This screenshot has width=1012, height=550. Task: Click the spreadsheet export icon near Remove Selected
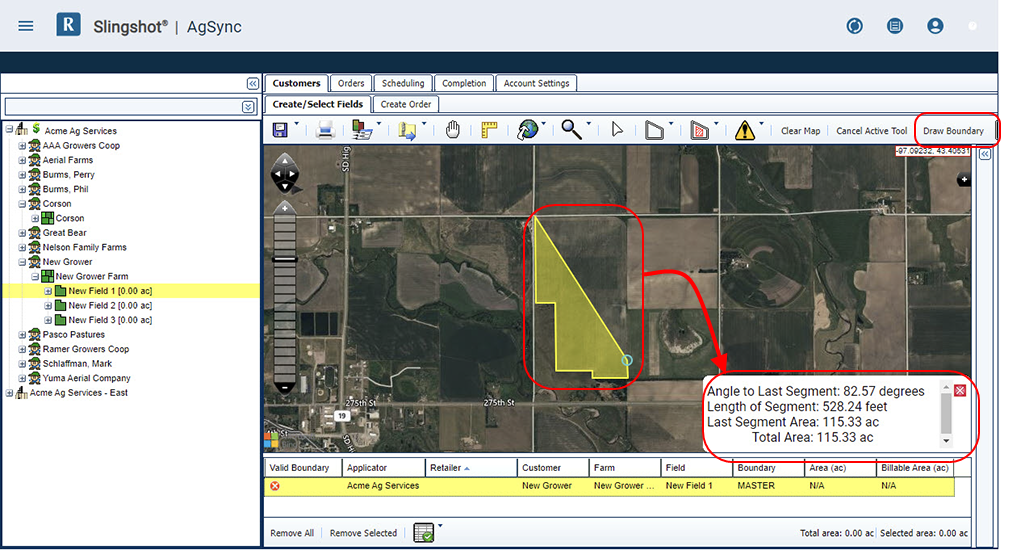(423, 533)
